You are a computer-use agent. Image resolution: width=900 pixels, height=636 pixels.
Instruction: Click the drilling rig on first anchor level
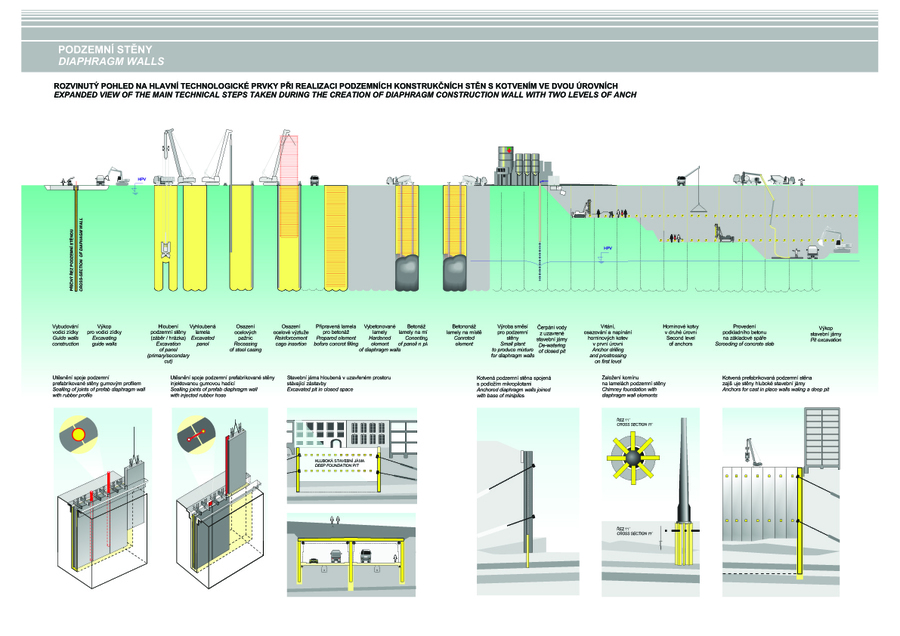tap(583, 210)
